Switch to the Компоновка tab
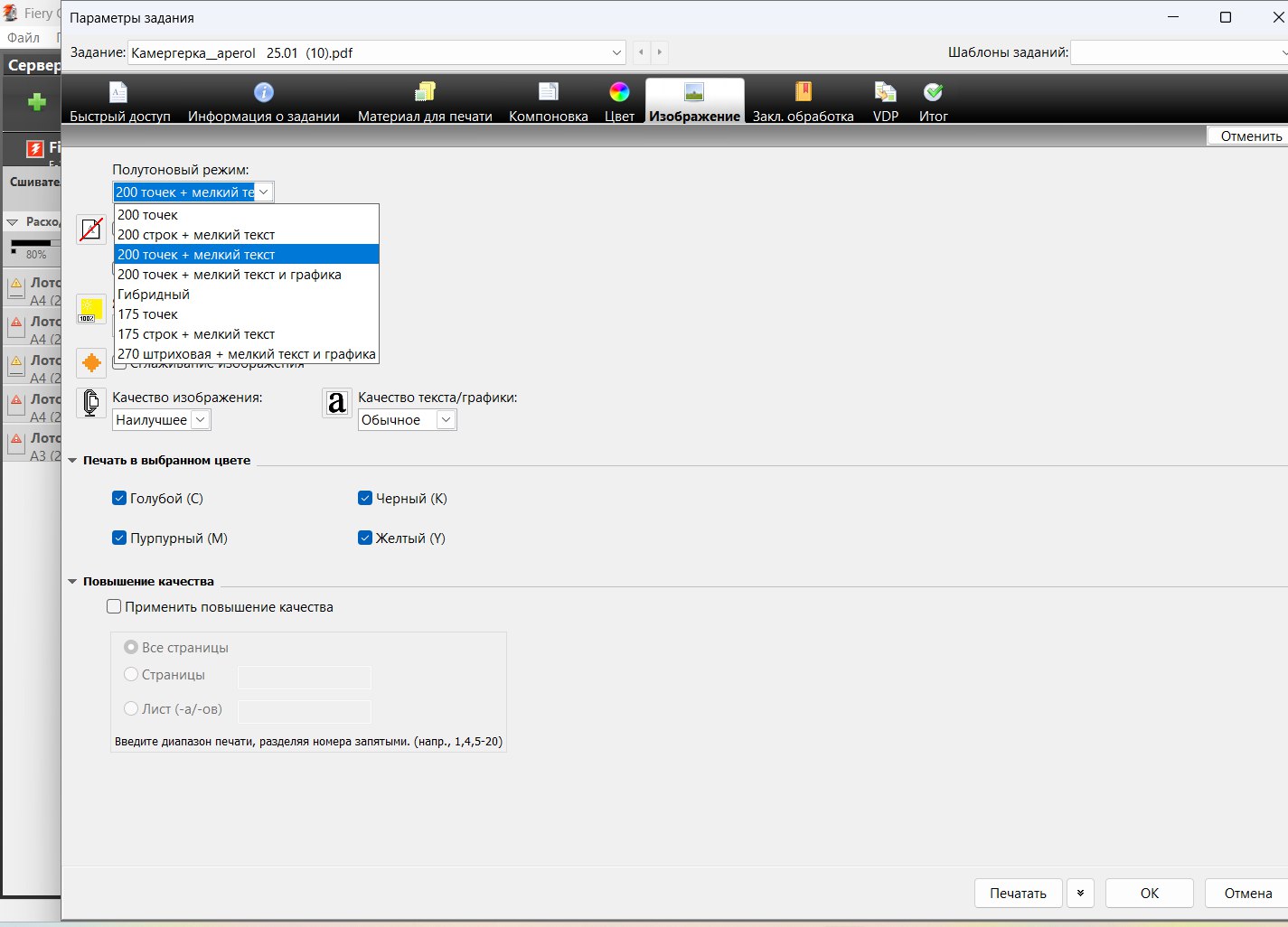1288x927 pixels. click(549, 101)
